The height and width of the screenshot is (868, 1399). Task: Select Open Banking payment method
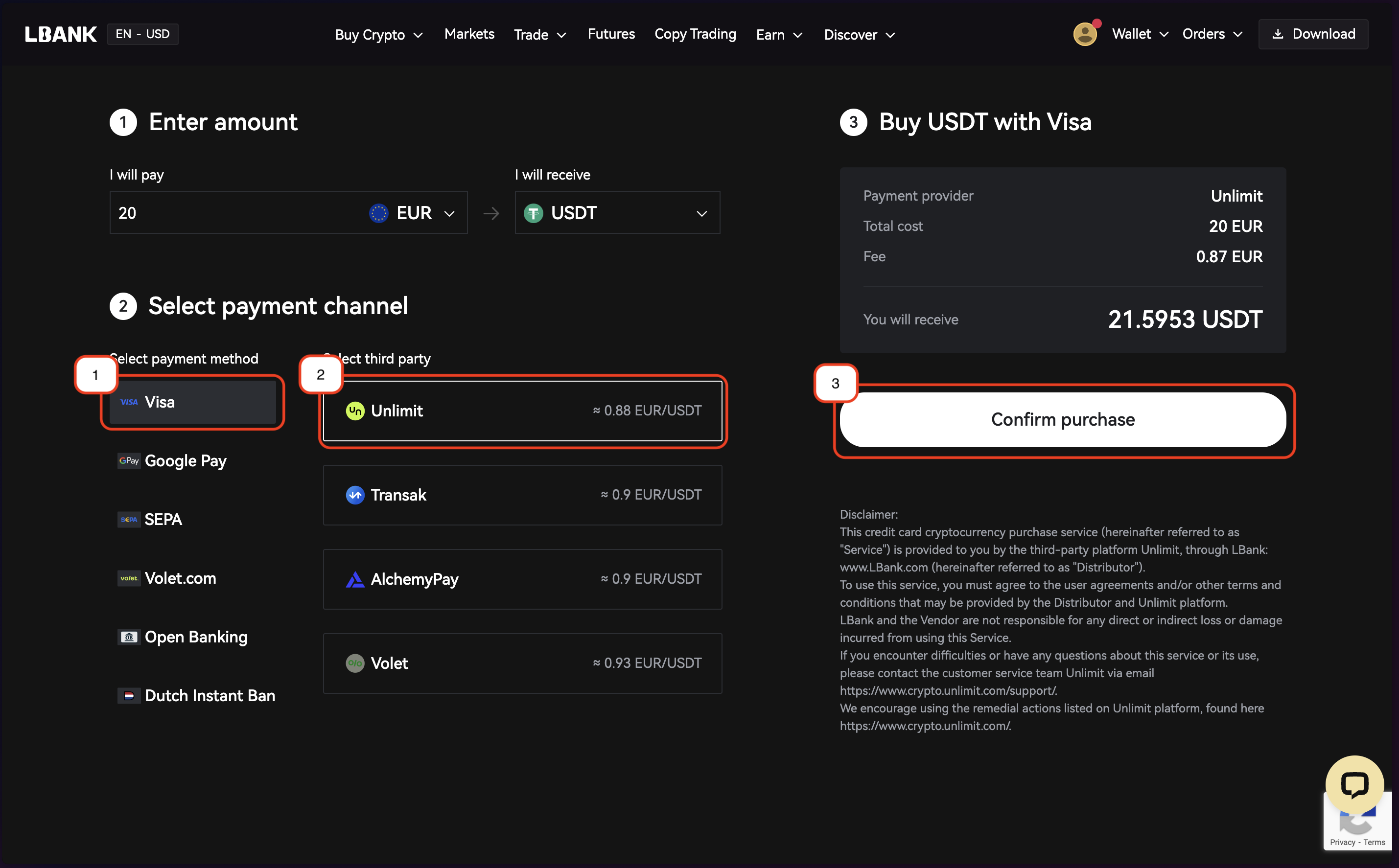click(193, 637)
